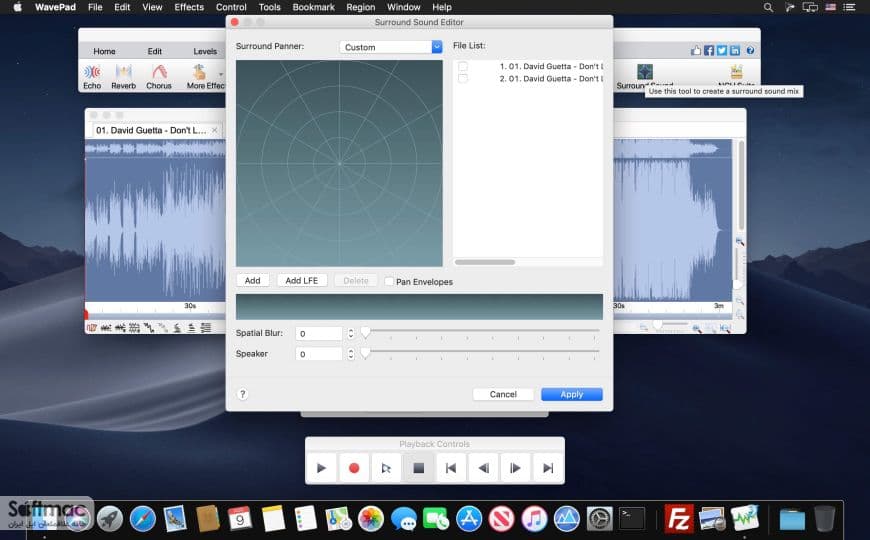Open the iTunes dock icon
Image resolution: width=870 pixels, height=540 pixels.
pyautogui.click(x=534, y=519)
